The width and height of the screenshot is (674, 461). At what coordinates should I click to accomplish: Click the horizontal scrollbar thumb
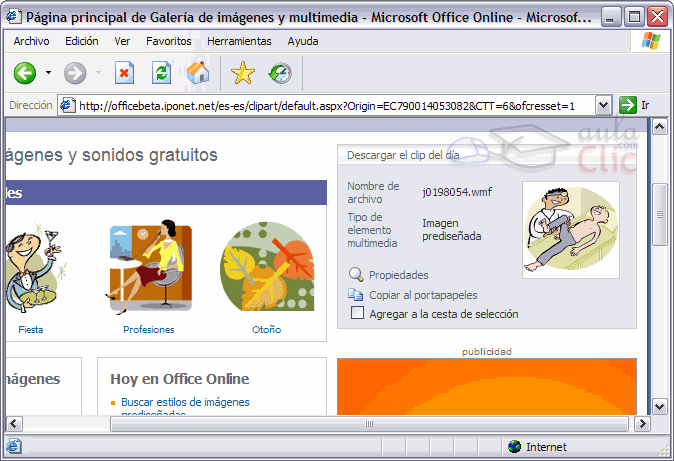point(370,424)
